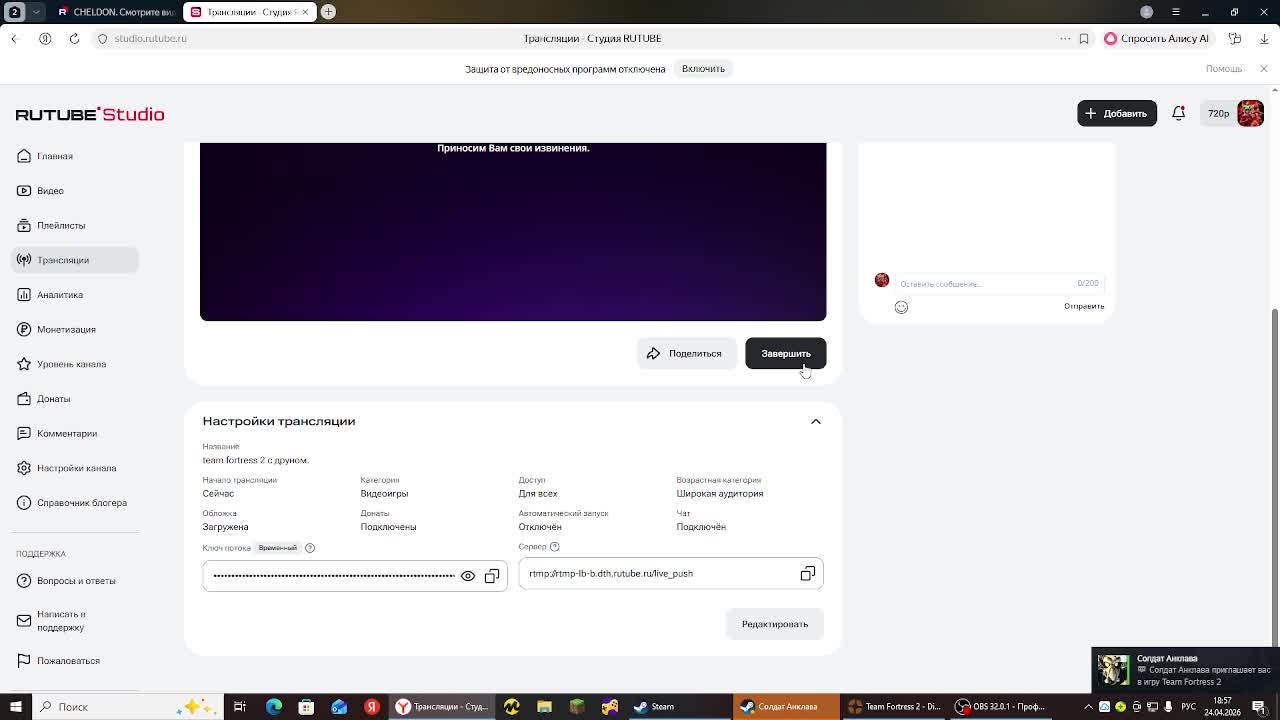The image size is (1280, 720).
Task: Click the Добавить button
Action: (x=1117, y=113)
